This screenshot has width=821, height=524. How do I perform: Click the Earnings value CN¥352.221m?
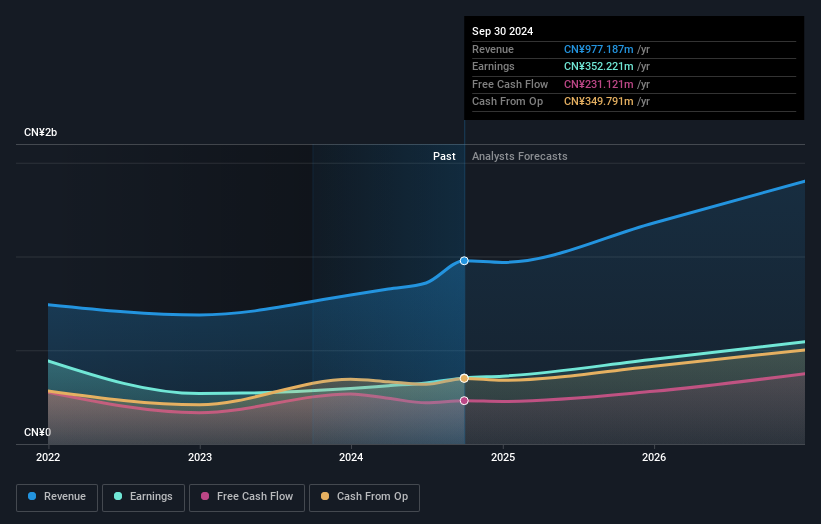click(x=598, y=66)
